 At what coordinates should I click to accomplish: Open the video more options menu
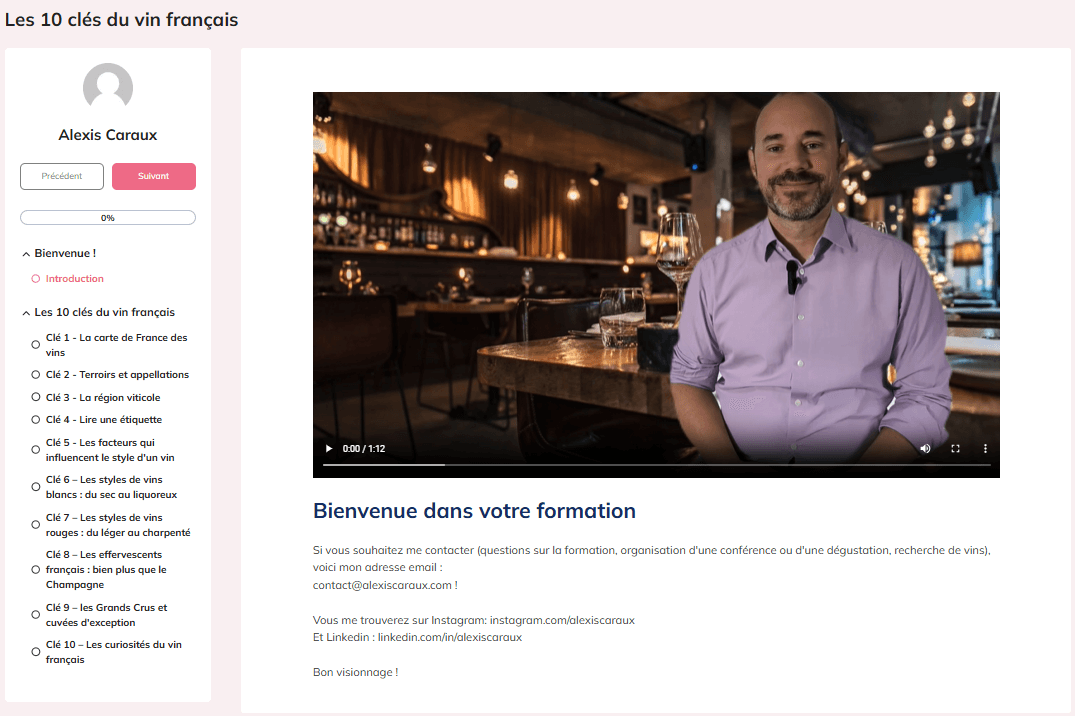(x=986, y=449)
